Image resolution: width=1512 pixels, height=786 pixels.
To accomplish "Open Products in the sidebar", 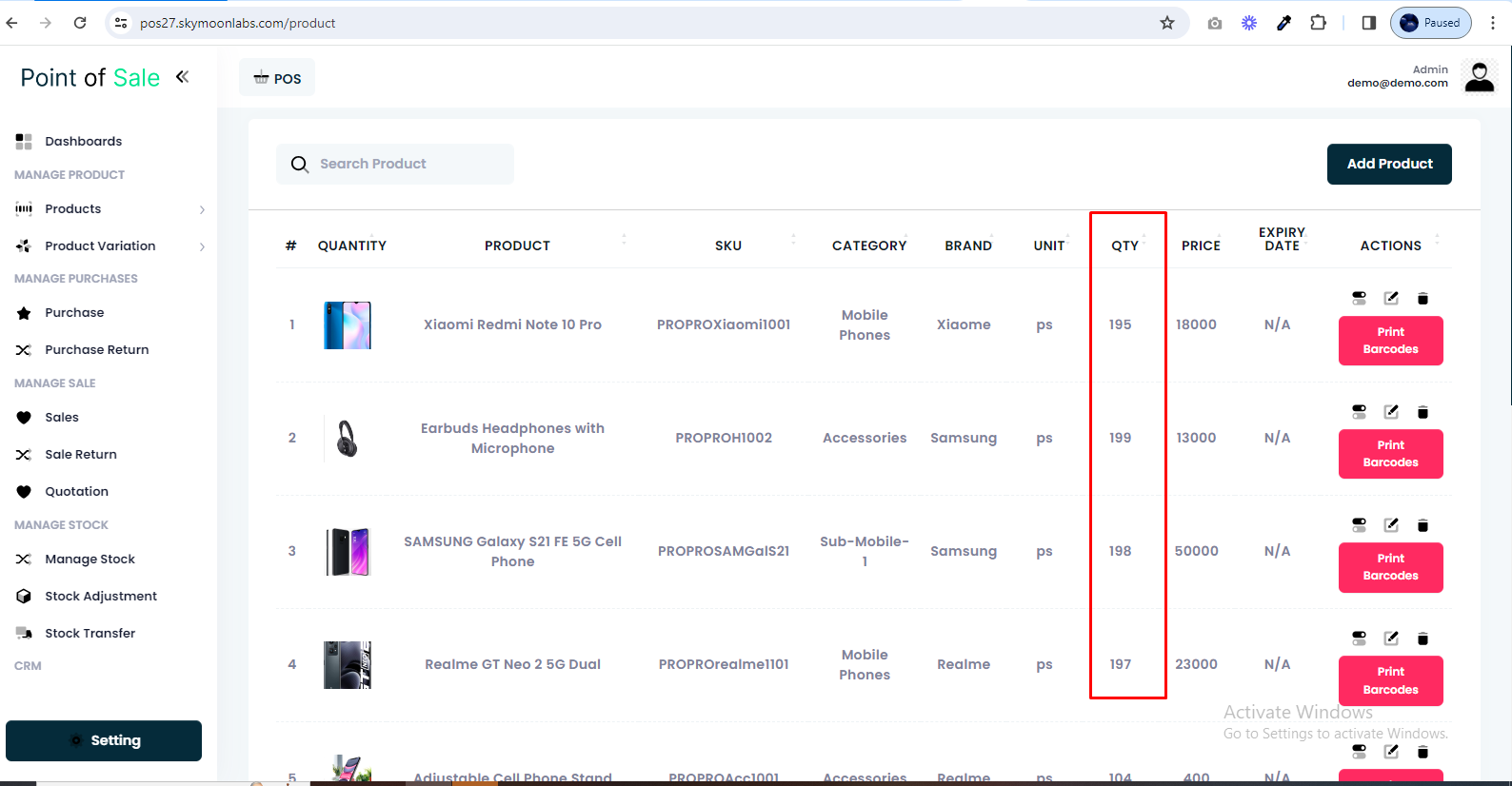I will coord(73,208).
